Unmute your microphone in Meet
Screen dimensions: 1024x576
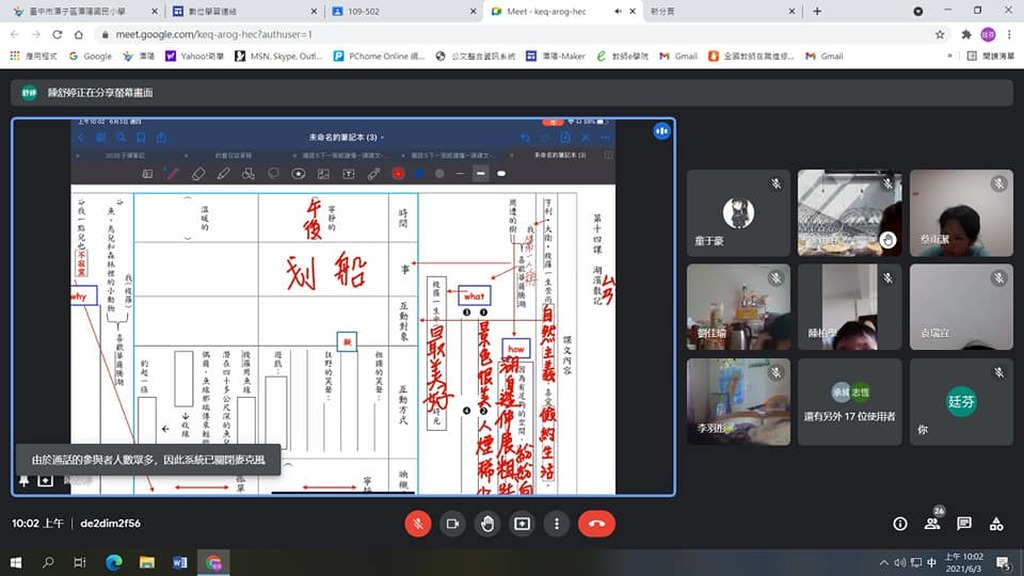click(418, 524)
